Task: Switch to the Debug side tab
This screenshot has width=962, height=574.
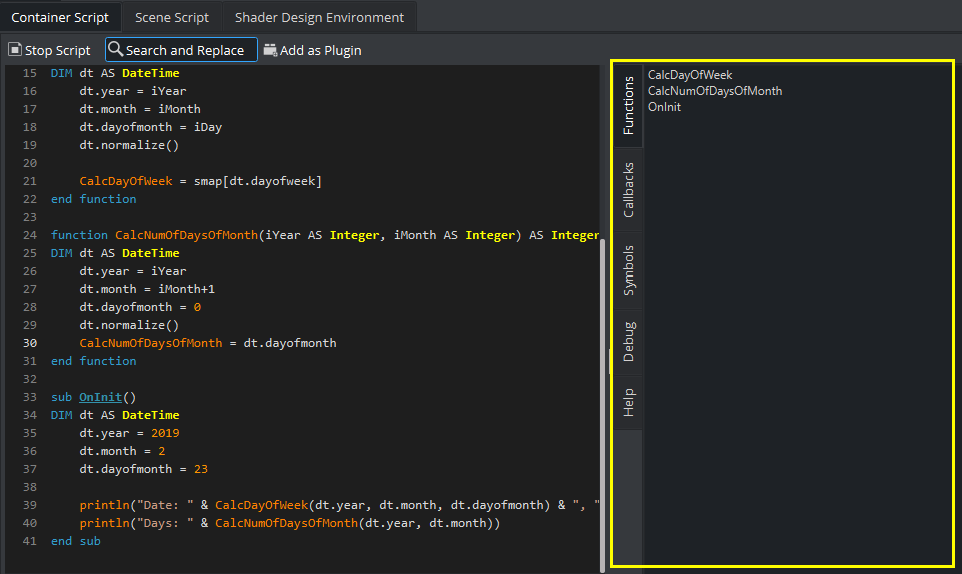Action: [629, 342]
